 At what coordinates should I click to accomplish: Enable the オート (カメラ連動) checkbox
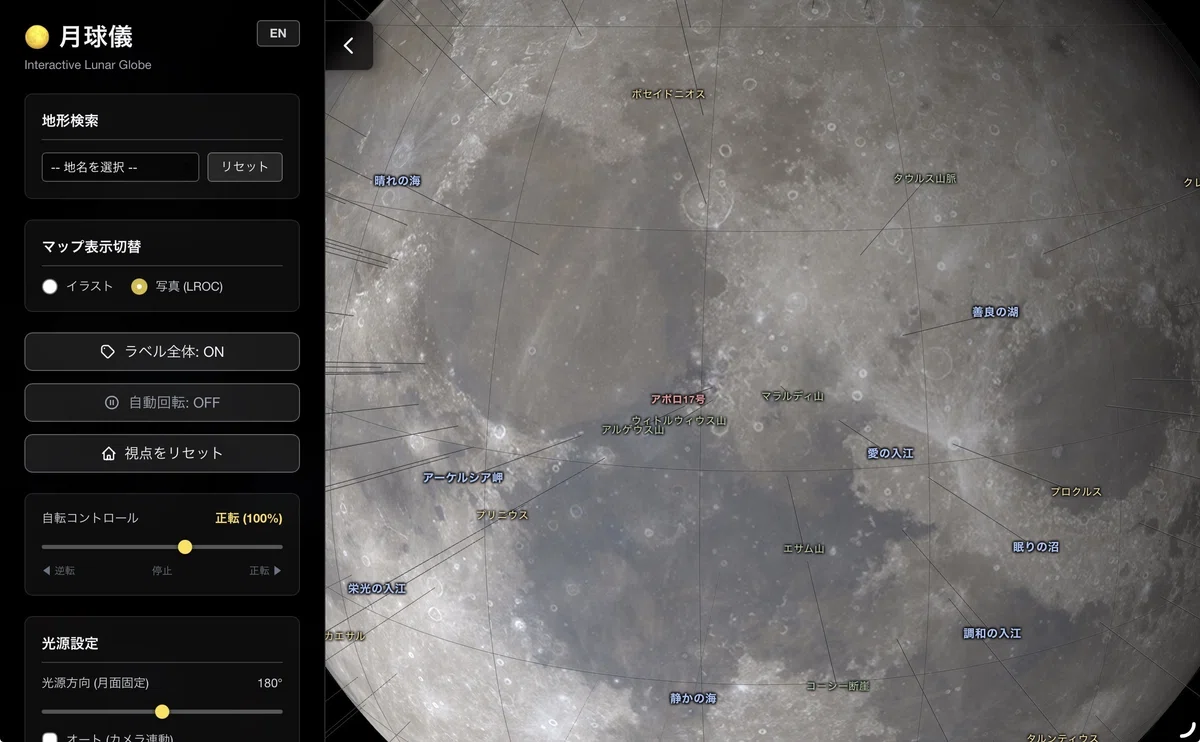(x=50, y=739)
